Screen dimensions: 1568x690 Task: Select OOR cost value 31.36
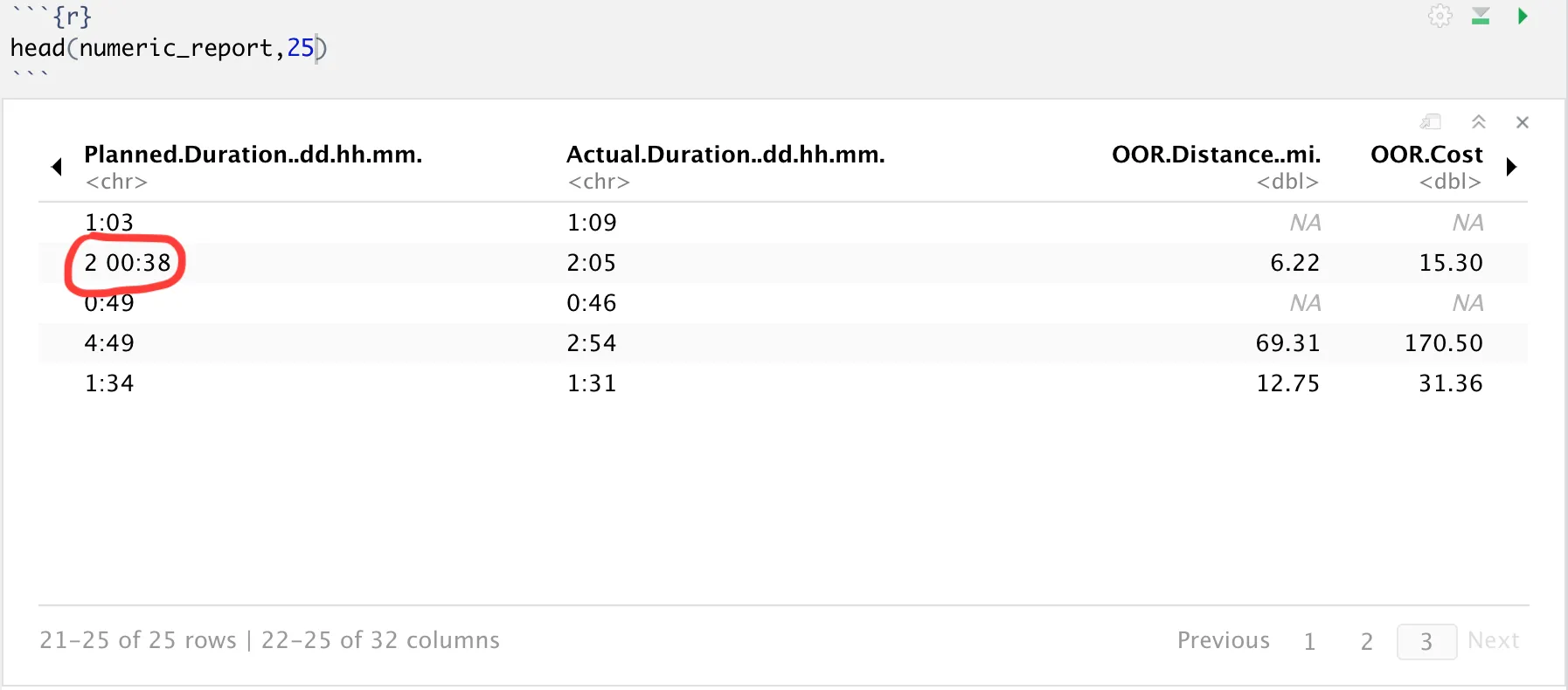[x=1451, y=383]
